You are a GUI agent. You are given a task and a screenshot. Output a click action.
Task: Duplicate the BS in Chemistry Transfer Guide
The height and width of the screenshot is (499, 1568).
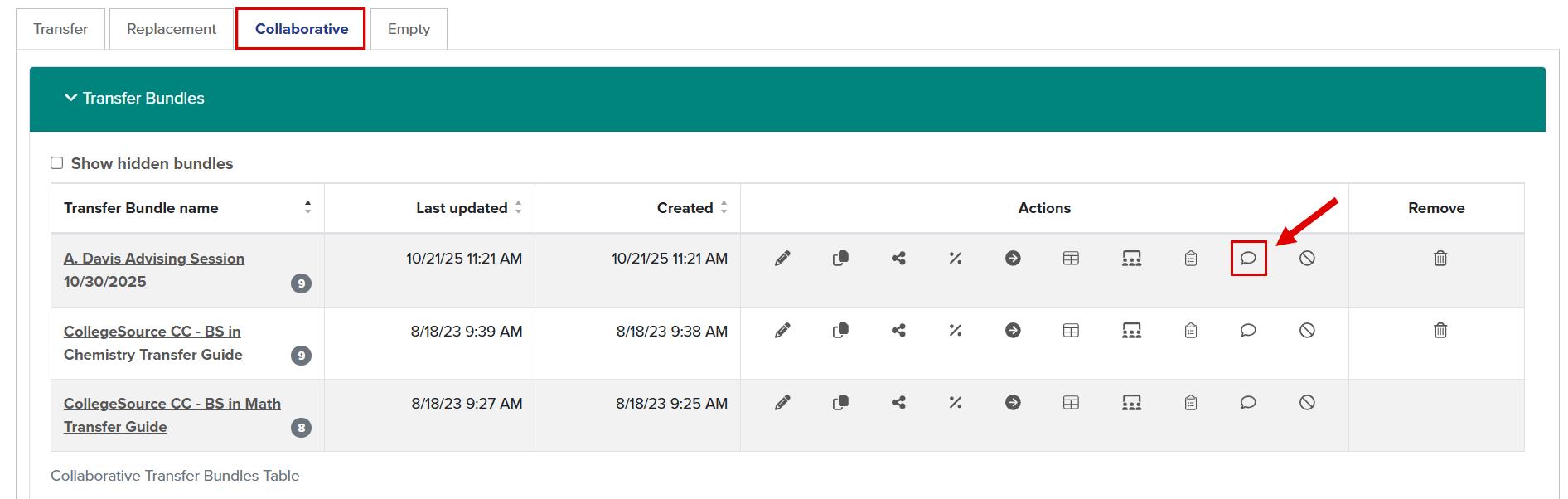coord(840,330)
